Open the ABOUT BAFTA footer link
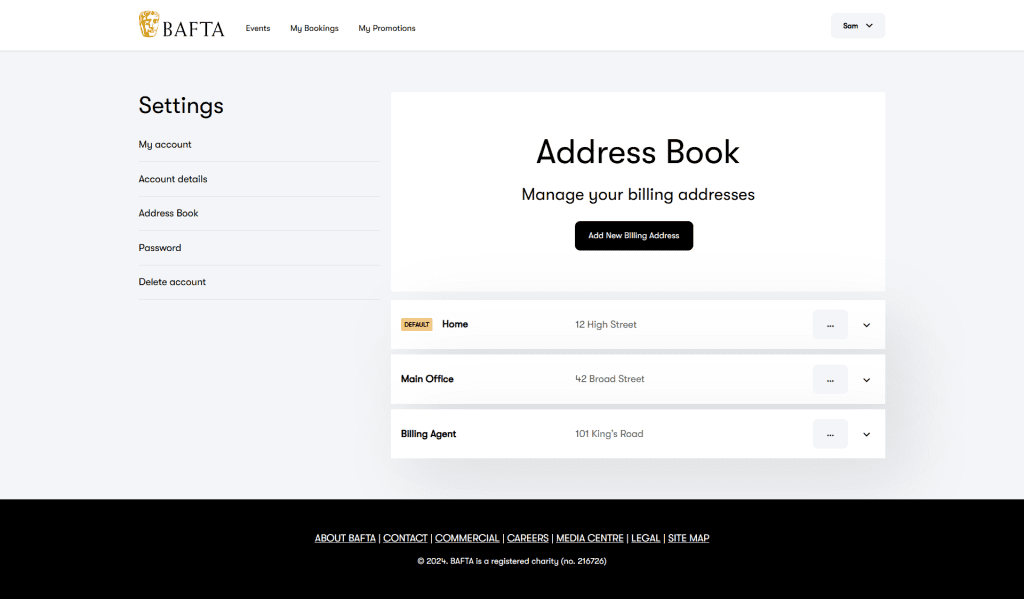The height and width of the screenshot is (599, 1024). click(345, 538)
